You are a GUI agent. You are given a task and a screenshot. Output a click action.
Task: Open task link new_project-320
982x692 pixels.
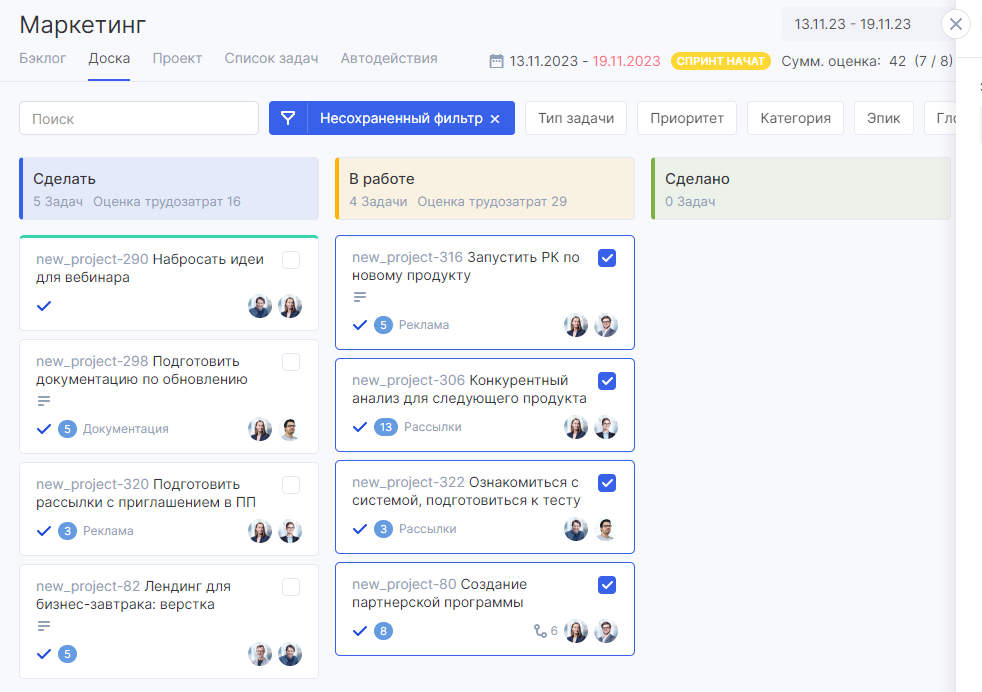92,484
